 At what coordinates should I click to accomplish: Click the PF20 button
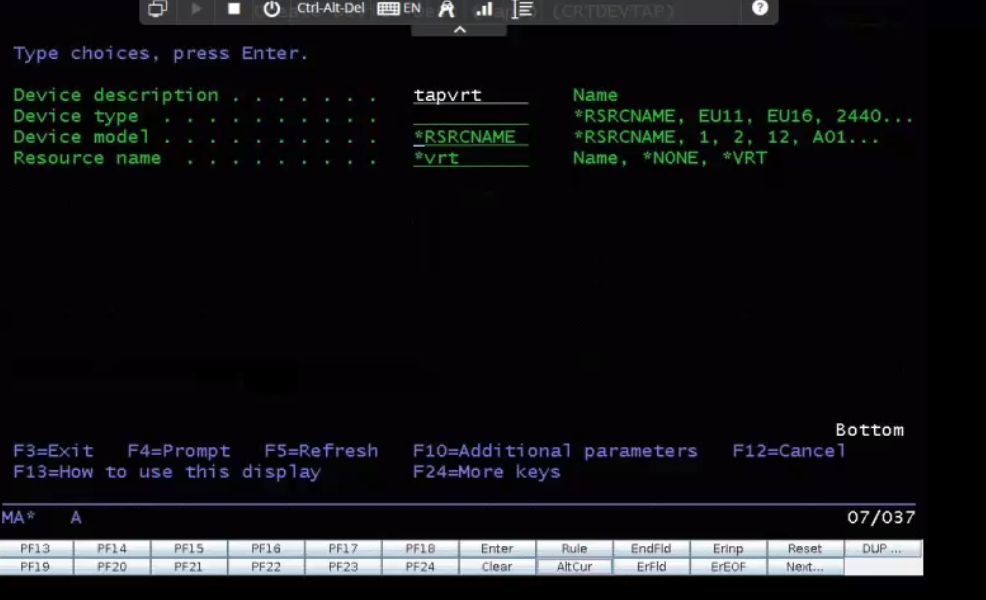pos(112,567)
